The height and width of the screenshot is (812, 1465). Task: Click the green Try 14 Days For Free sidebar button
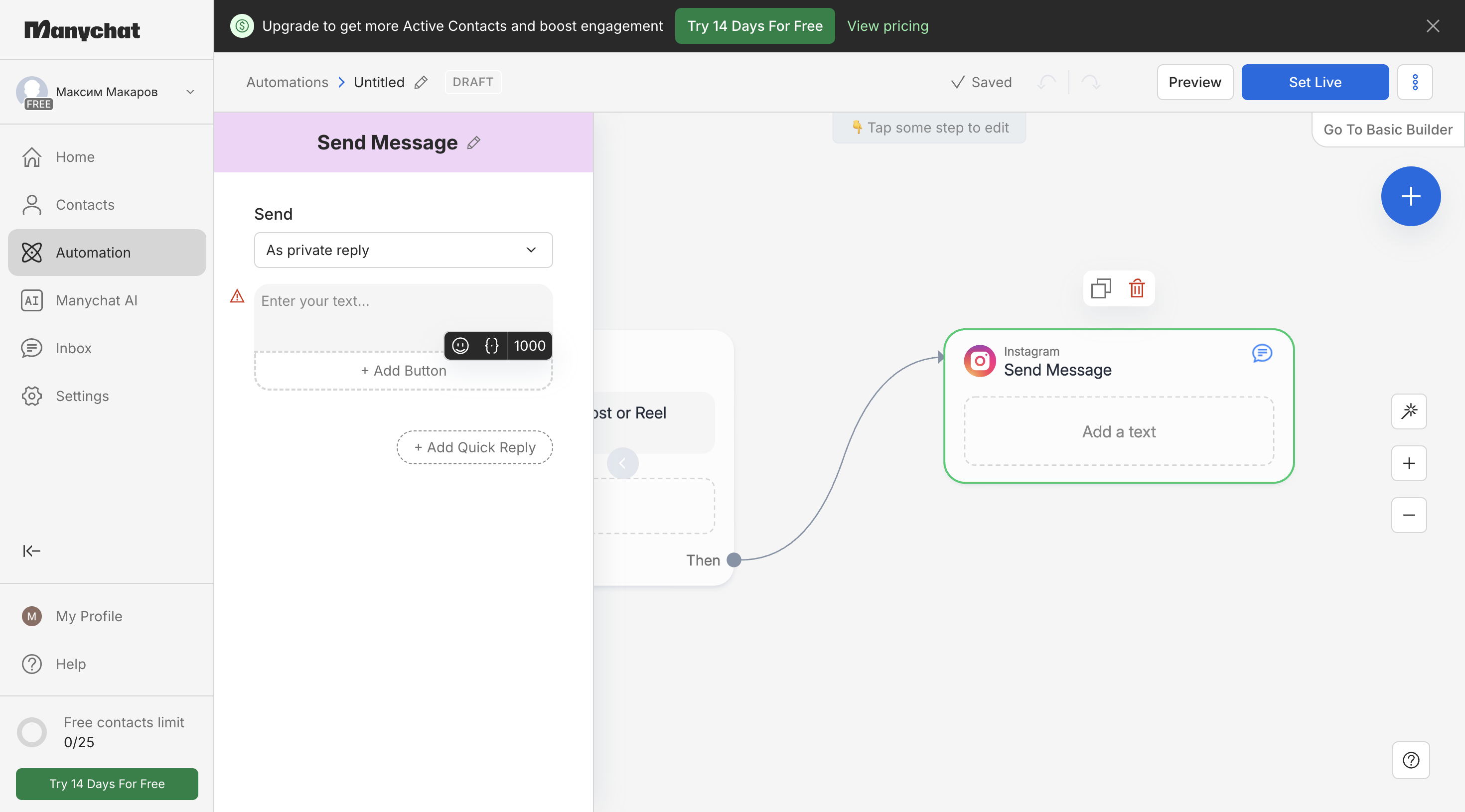(107, 784)
